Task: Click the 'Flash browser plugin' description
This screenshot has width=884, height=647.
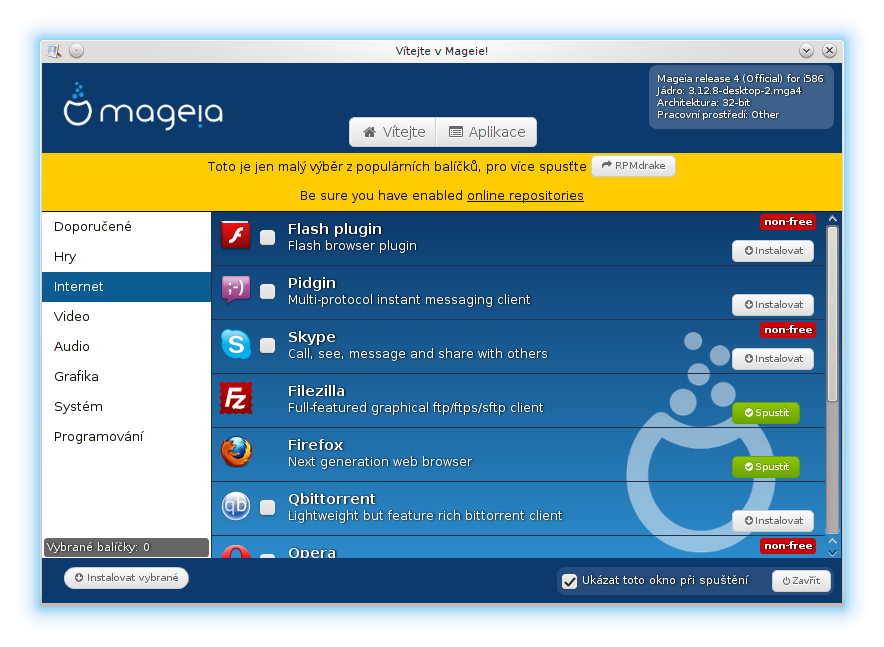Action: click(x=352, y=246)
